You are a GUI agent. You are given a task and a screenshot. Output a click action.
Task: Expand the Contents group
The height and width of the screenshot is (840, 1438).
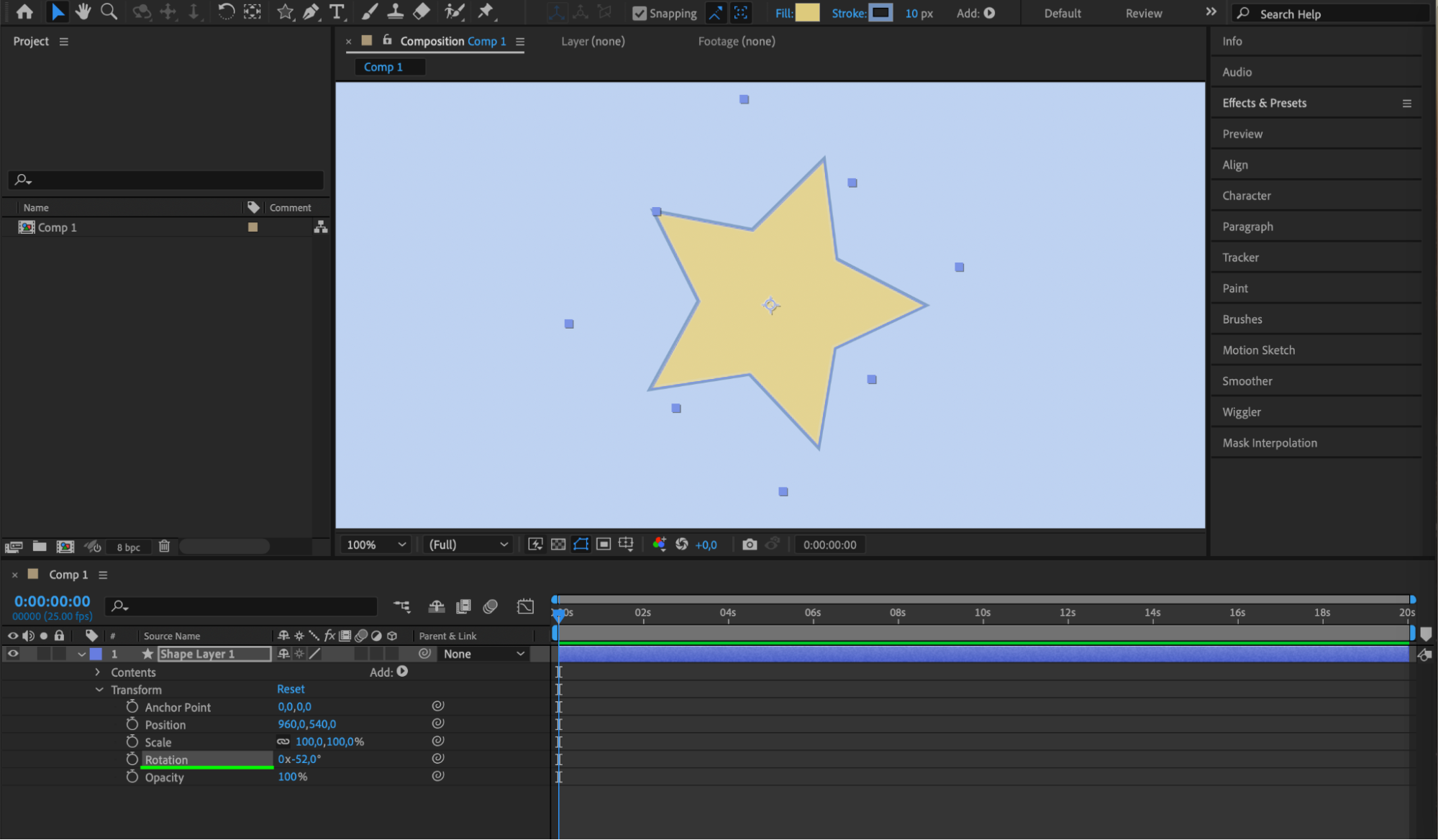pyautogui.click(x=98, y=672)
